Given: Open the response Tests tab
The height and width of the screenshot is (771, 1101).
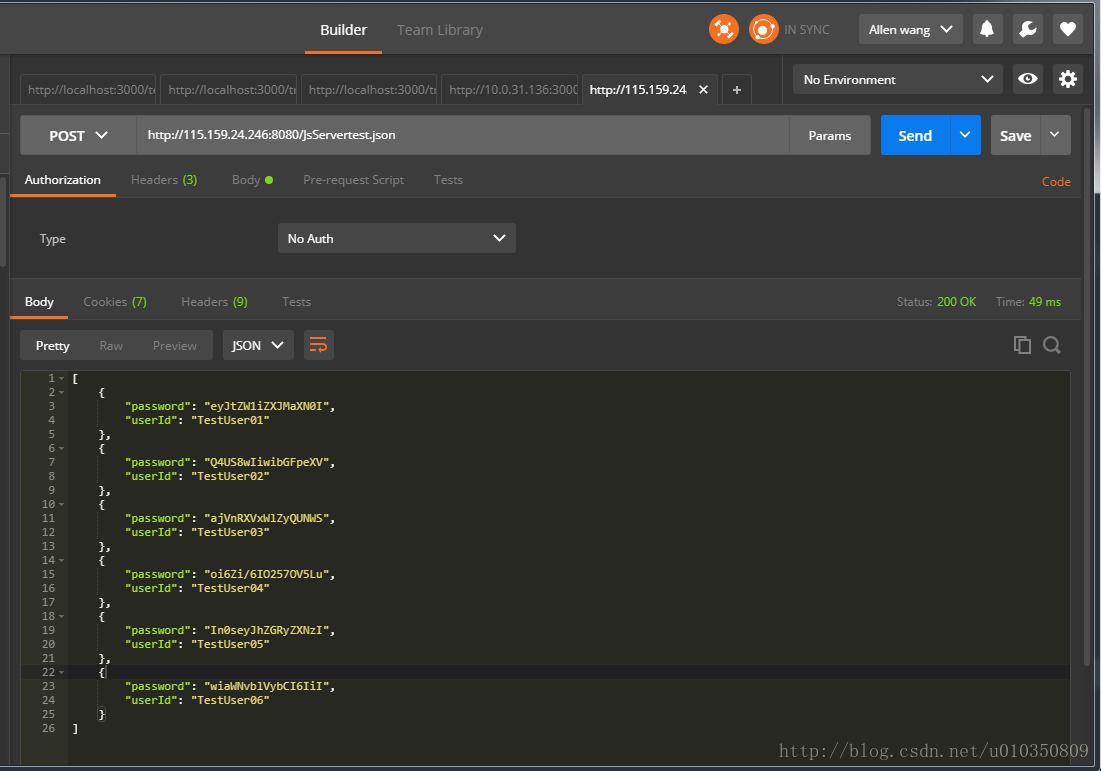Looking at the screenshot, I should click(296, 301).
